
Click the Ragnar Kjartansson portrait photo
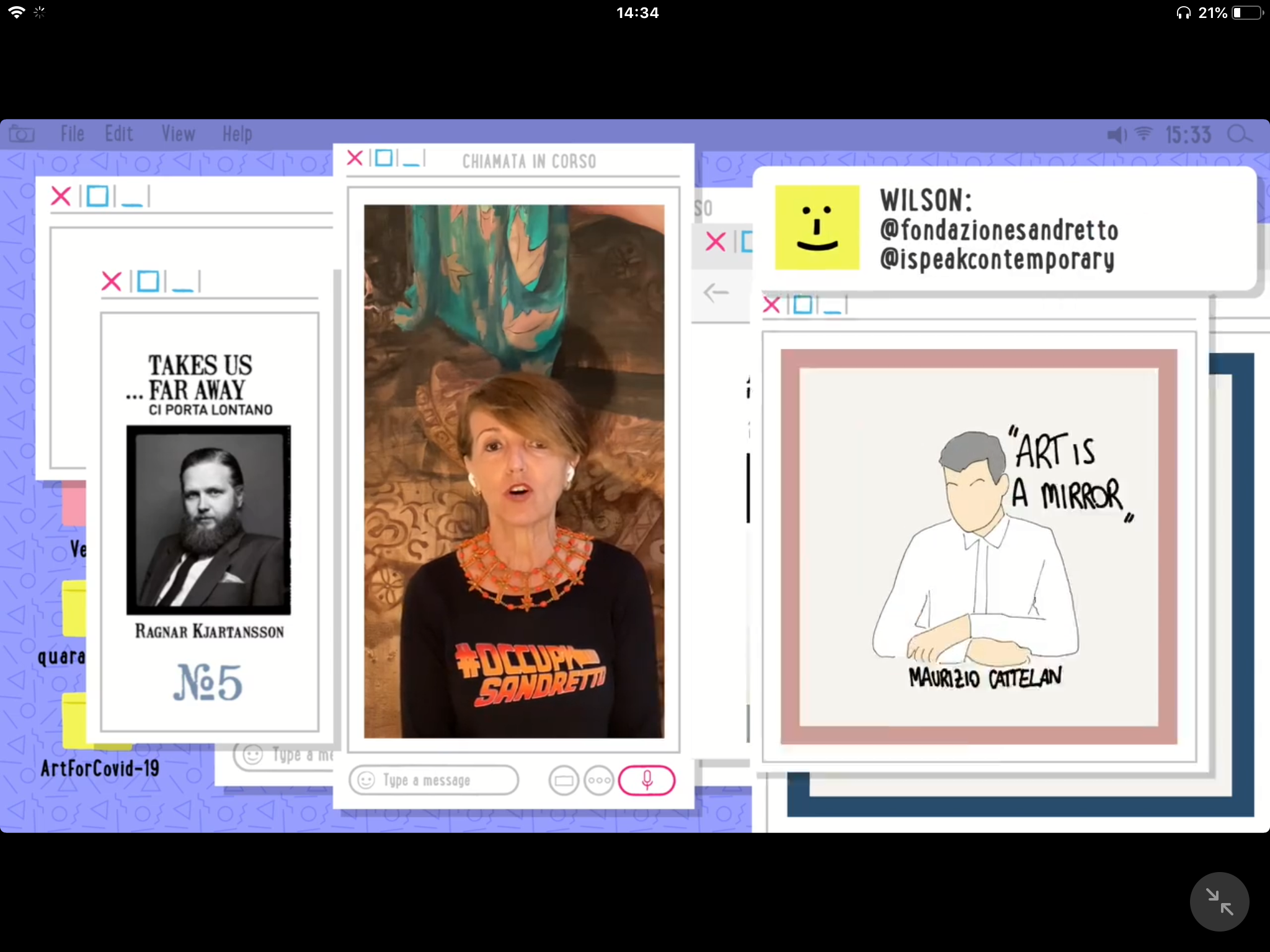[208, 520]
